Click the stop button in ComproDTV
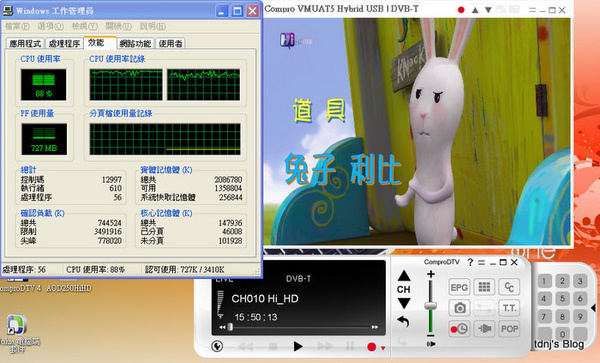Viewport: 600px width, 363px height. (273, 347)
